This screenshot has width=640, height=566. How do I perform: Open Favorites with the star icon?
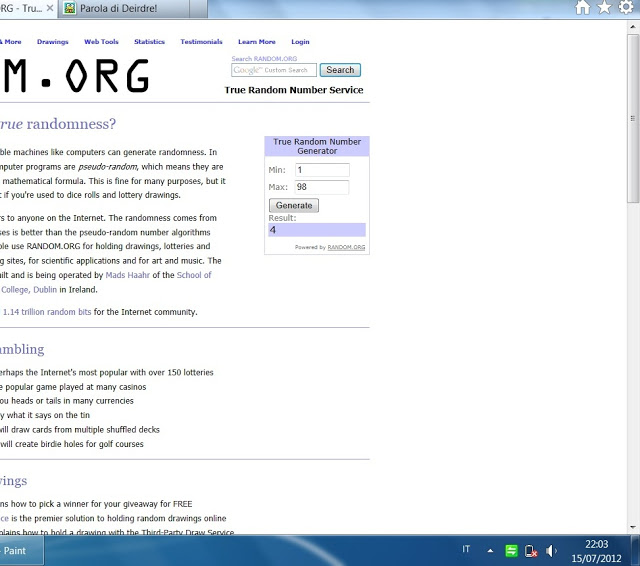pos(604,8)
